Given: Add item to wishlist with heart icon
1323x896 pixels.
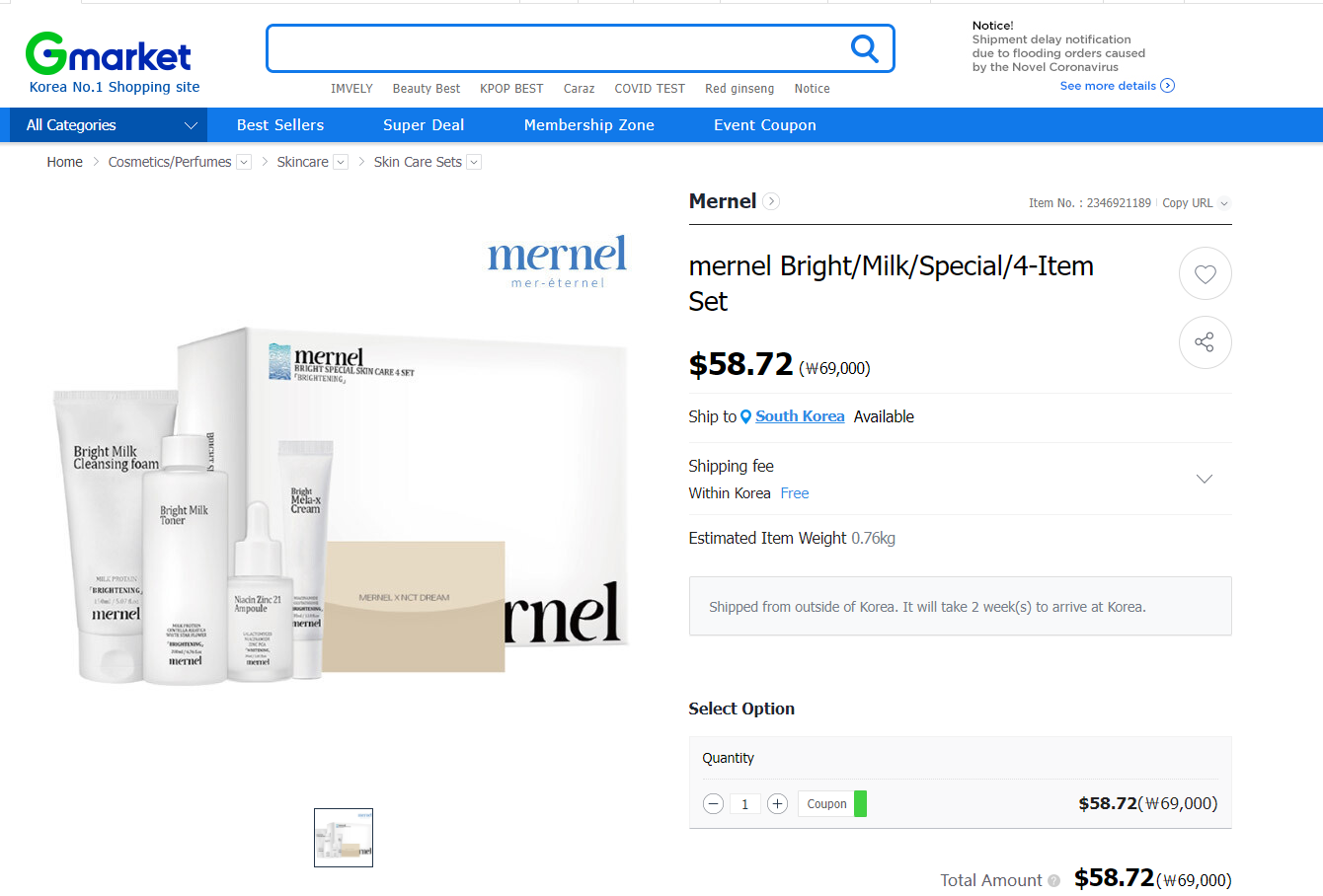Looking at the screenshot, I should [x=1205, y=273].
